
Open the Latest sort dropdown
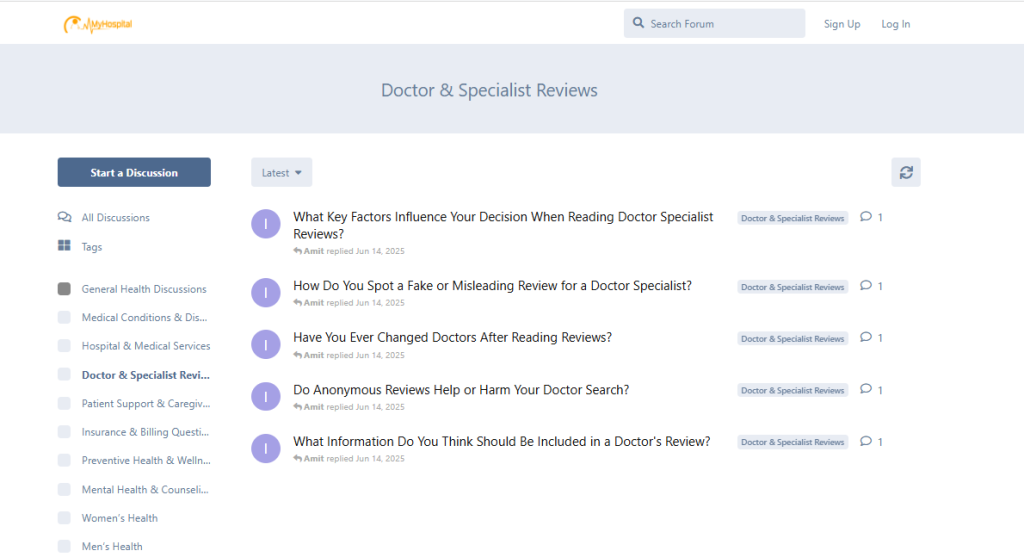(281, 173)
